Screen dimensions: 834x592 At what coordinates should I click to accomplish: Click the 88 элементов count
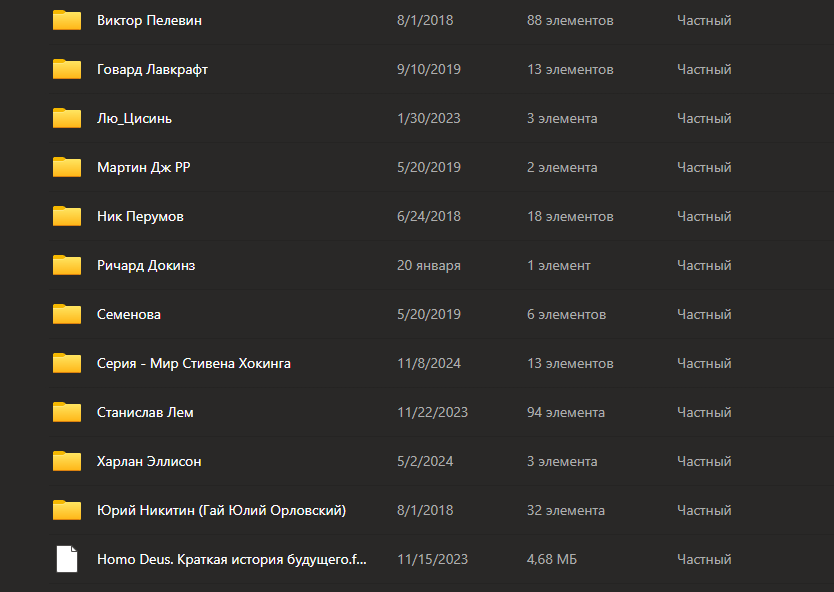(x=570, y=20)
